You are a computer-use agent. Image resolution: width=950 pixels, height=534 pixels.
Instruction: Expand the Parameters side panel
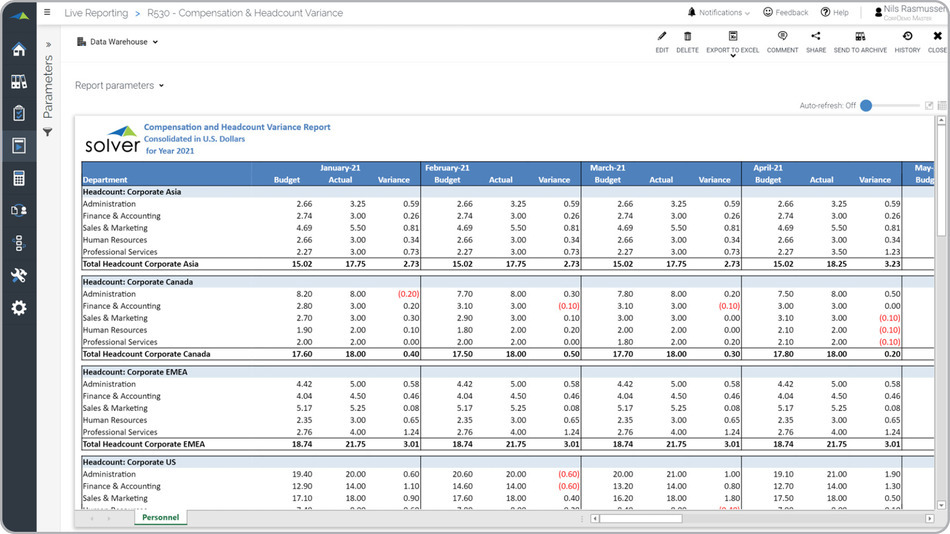48,44
